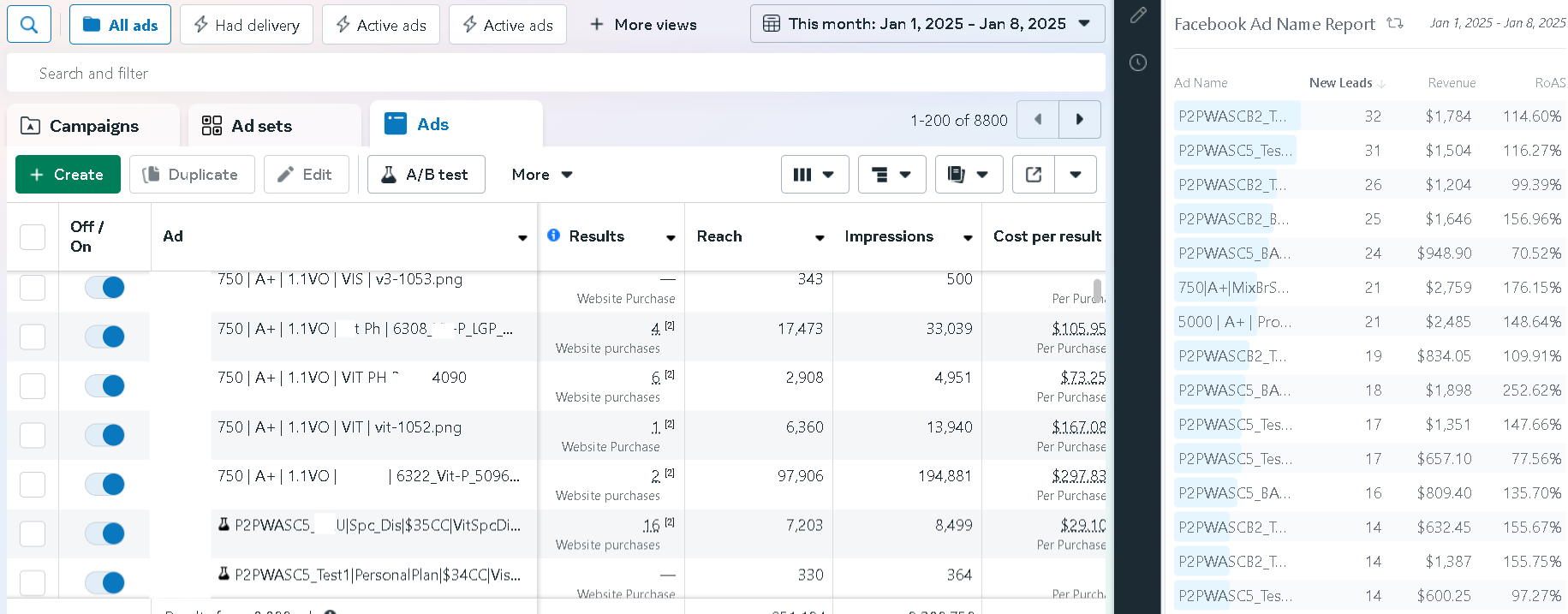
Task: Open the columns layout icon button
Action: pos(814,175)
